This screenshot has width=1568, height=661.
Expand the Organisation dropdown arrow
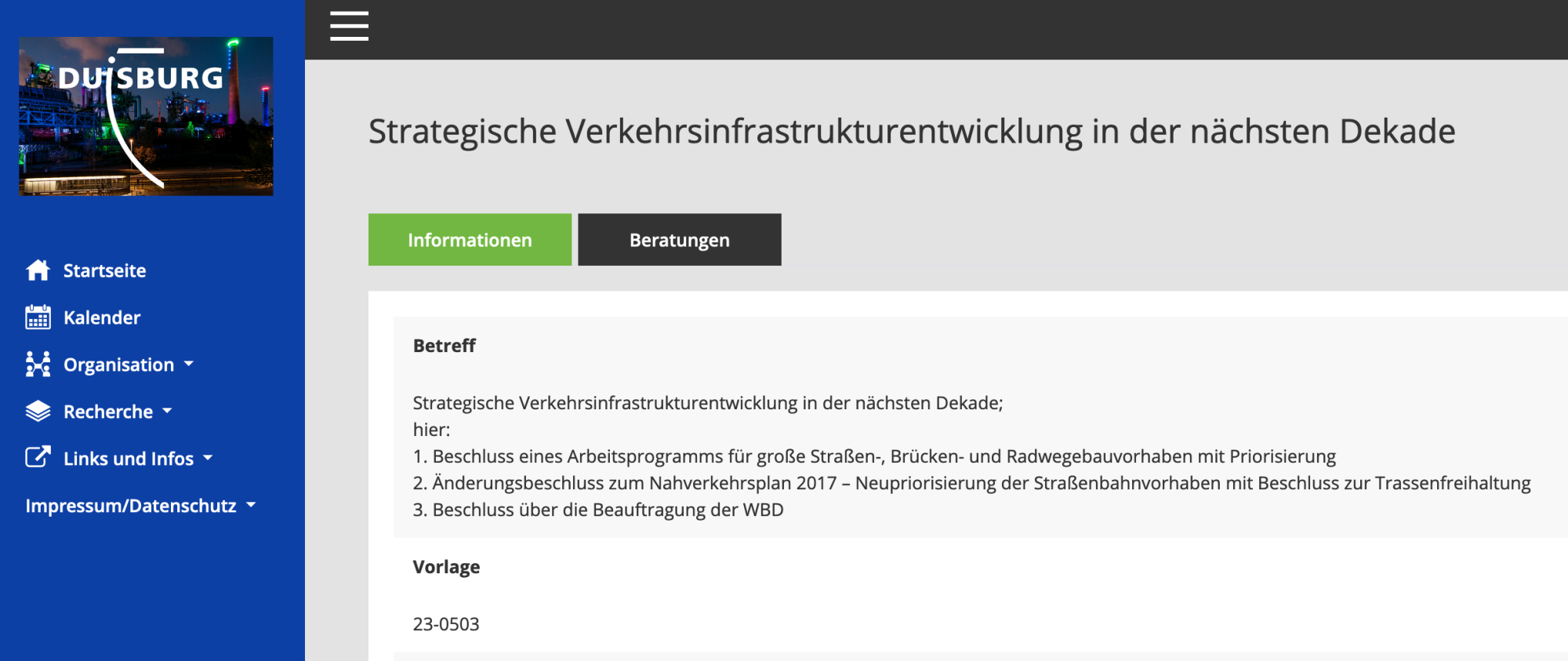pyautogui.click(x=189, y=365)
